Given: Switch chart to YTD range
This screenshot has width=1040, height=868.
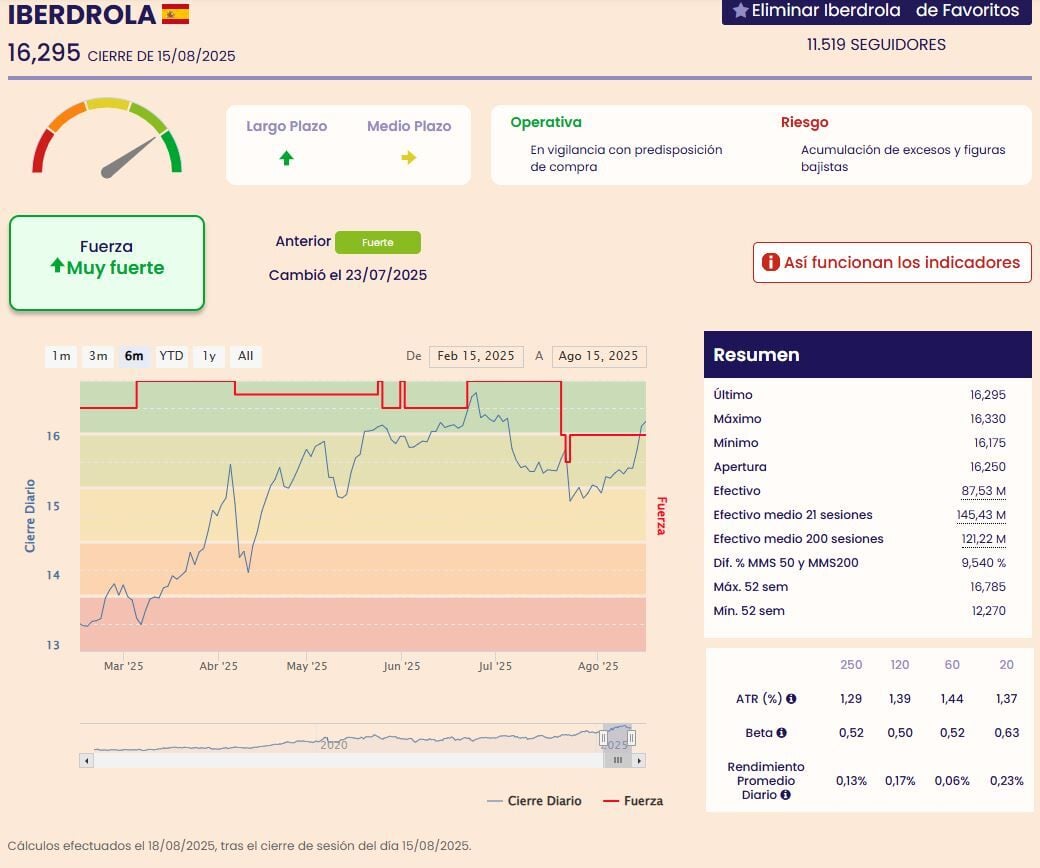Looking at the screenshot, I should pos(172,356).
